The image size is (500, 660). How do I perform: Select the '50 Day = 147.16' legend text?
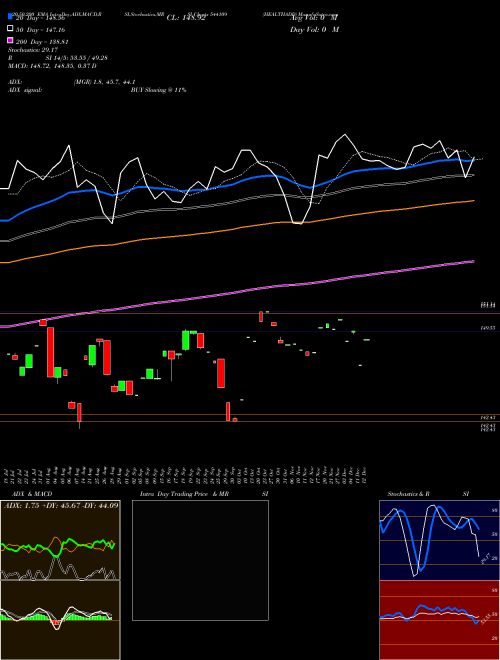pyautogui.click(x=40, y=30)
